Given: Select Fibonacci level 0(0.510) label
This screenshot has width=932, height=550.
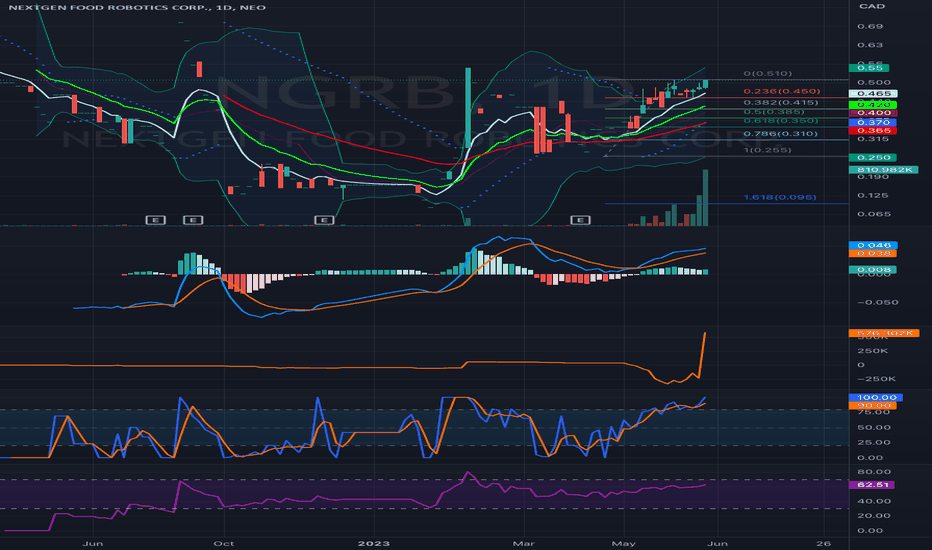Looking at the screenshot, I should (x=767, y=73).
